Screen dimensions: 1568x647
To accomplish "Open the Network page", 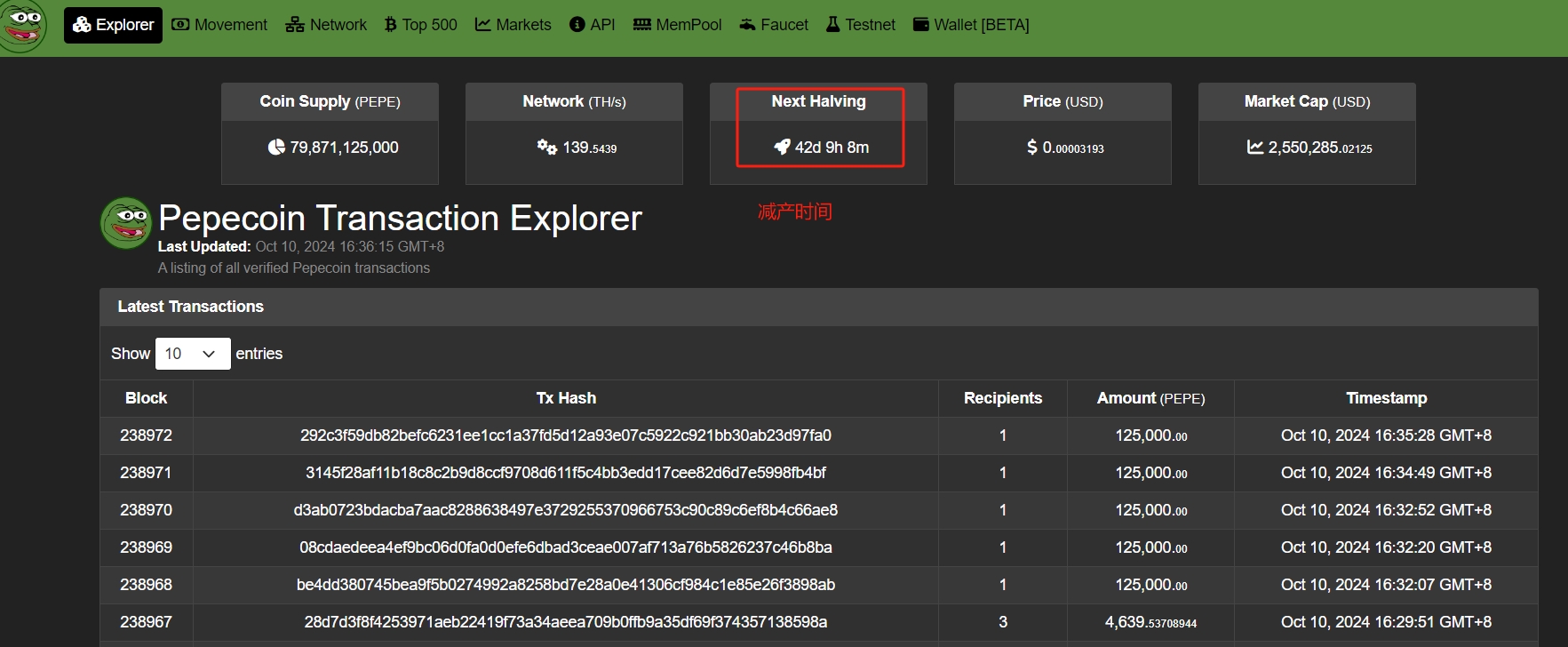I will coord(326,25).
